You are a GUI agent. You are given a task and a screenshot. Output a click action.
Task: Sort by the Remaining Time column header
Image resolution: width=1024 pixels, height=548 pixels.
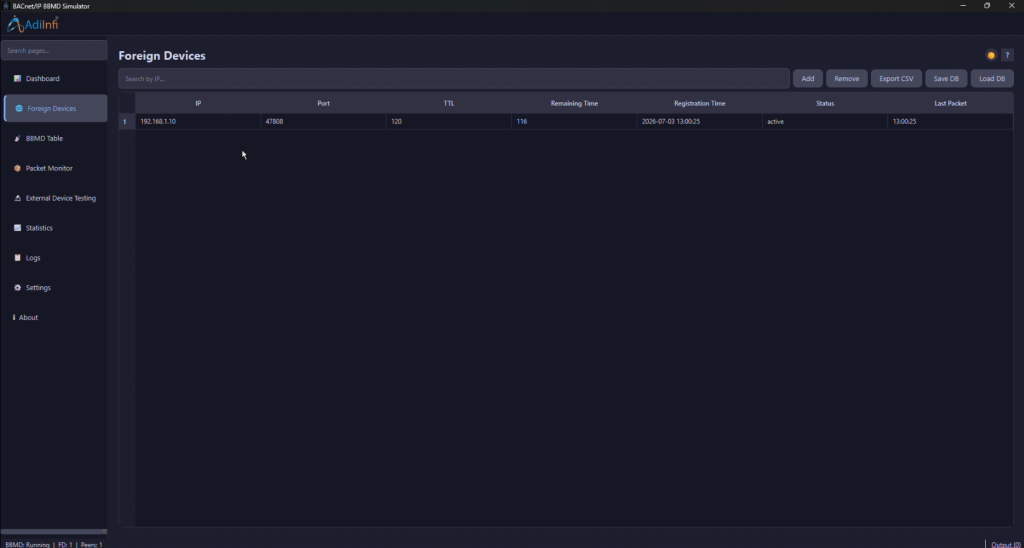pyautogui.click(x=574, y=103)
